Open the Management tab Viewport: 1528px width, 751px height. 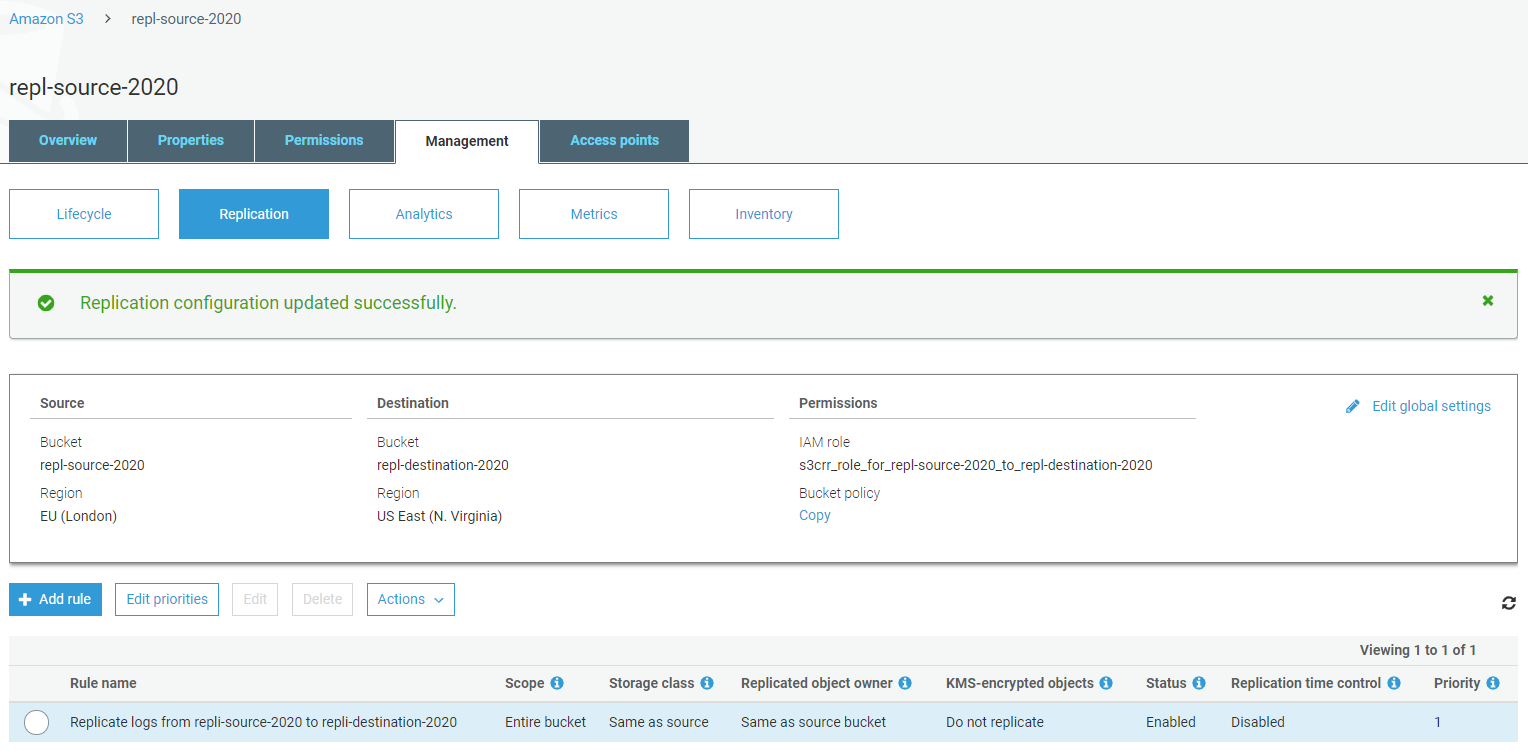coord(467,141)
